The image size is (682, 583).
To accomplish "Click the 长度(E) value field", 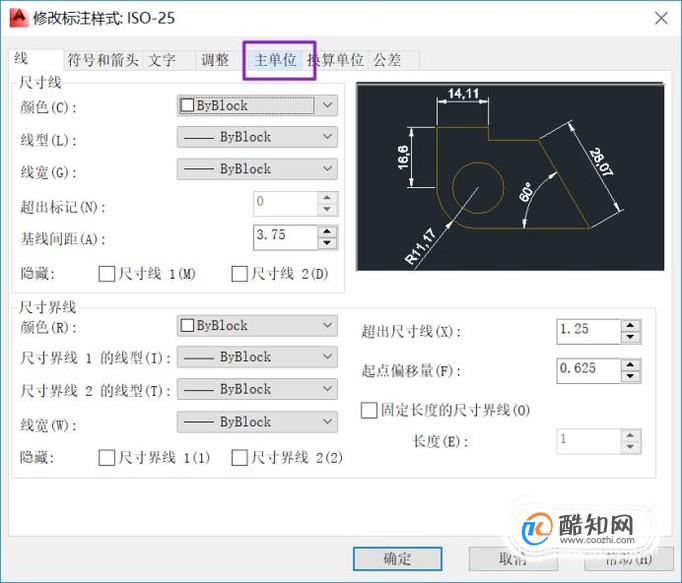I will pos(588,442).
